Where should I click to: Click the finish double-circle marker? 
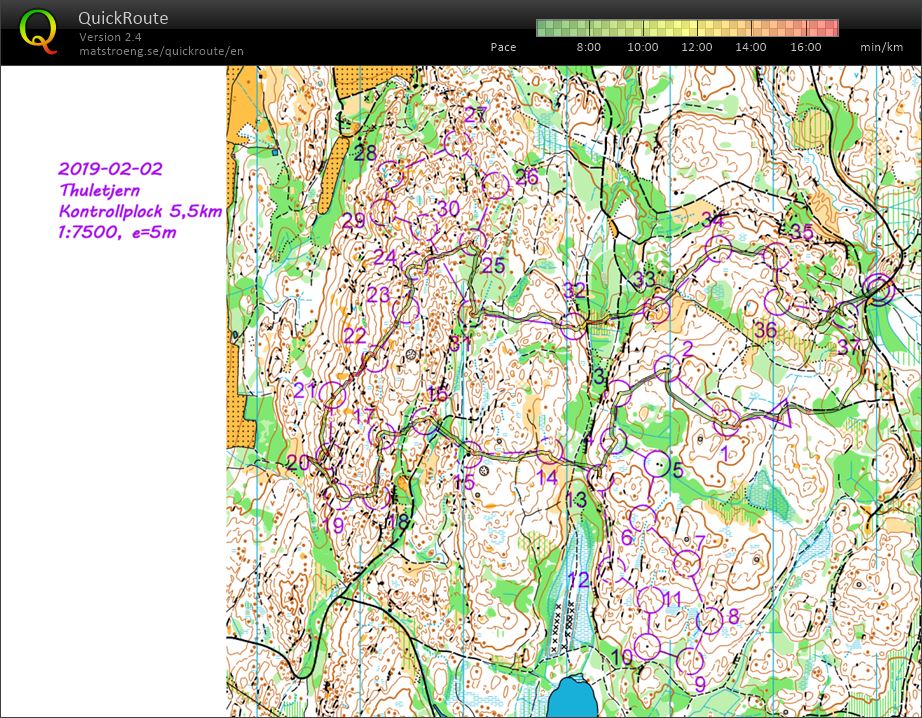pyautogui.click(x=878, y=288)
